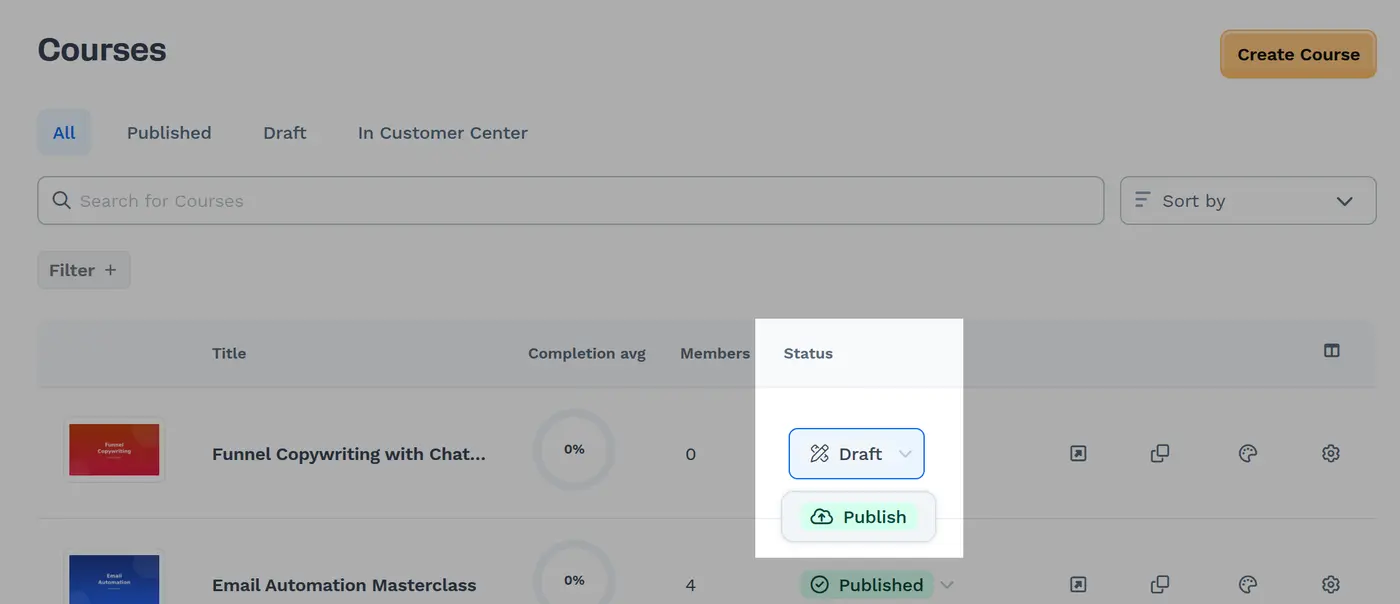This screenshot has width=1400, height=604.
Task: Click the search magnifier icon
Action: (x=62, y=200)
